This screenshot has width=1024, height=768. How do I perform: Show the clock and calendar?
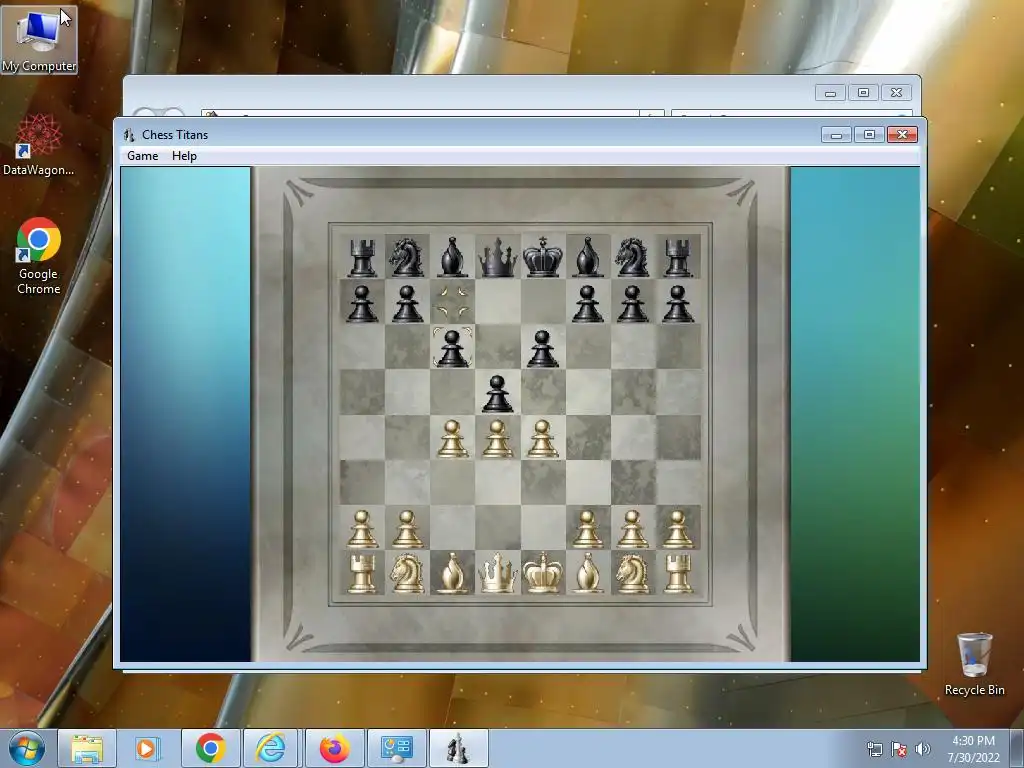[973, 749]
